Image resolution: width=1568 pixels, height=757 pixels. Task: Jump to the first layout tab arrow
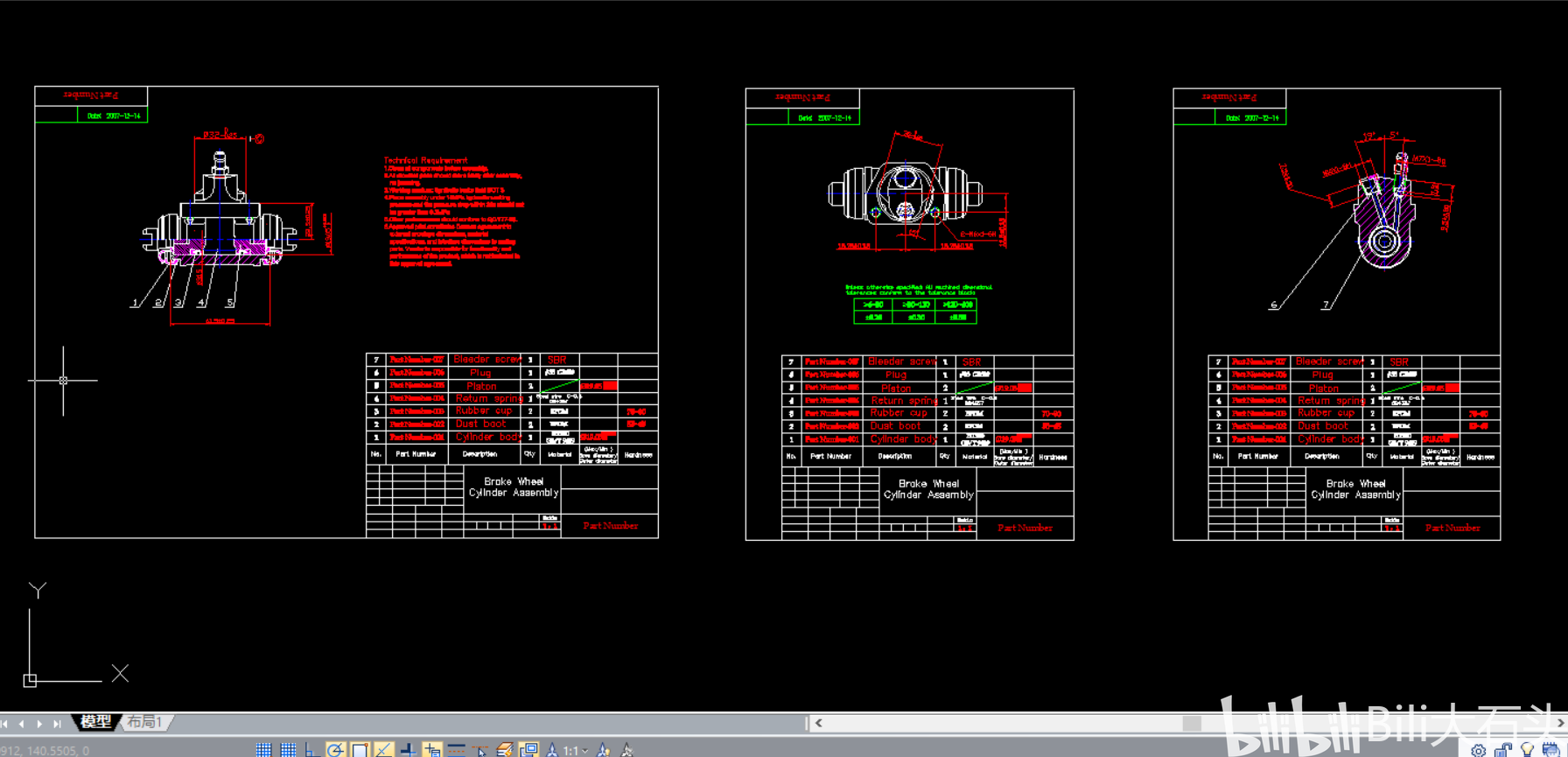pyautogui.click(x=5, y=723)
